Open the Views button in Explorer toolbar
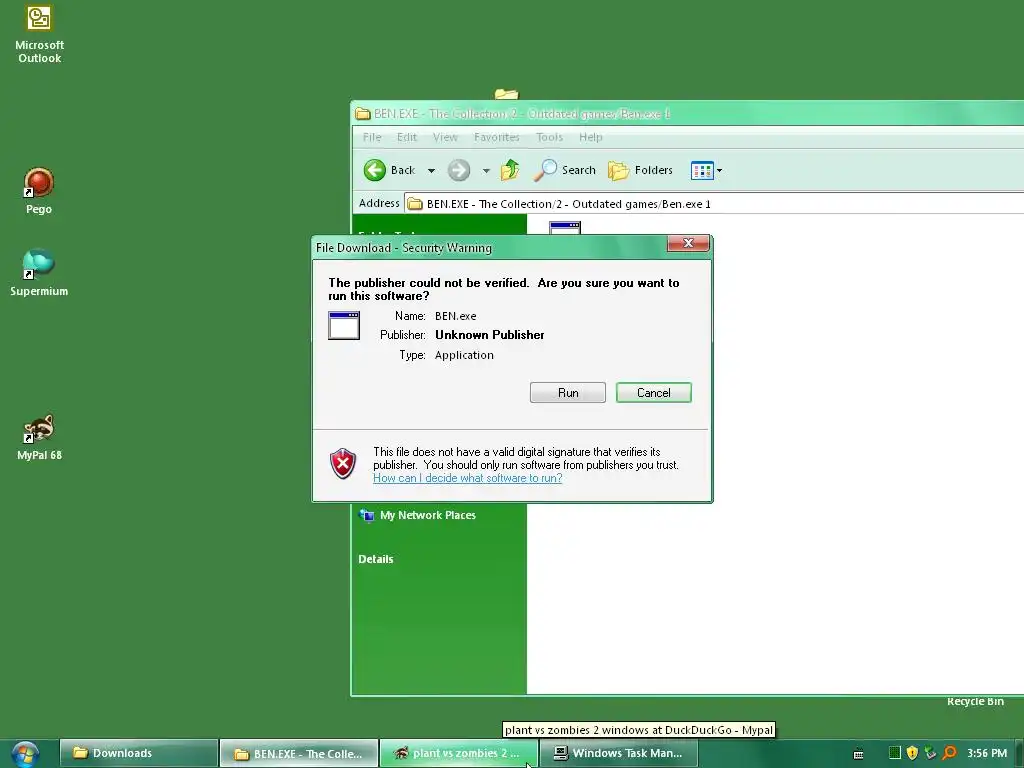Screen dimensions: 1024x768 [706, 170]
